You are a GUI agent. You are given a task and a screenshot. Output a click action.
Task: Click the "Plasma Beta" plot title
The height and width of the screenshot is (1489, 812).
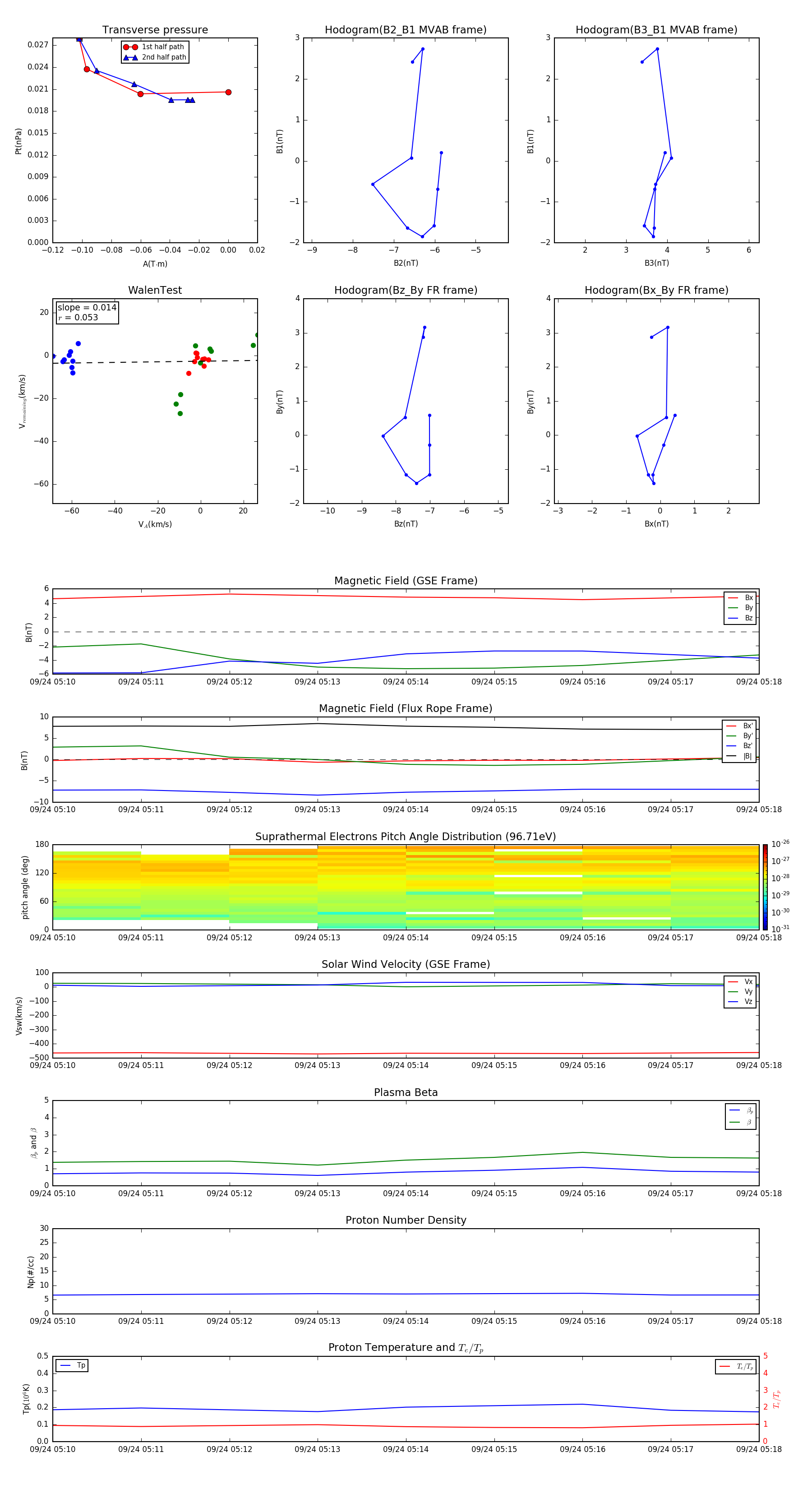(x=406, y=1092)
